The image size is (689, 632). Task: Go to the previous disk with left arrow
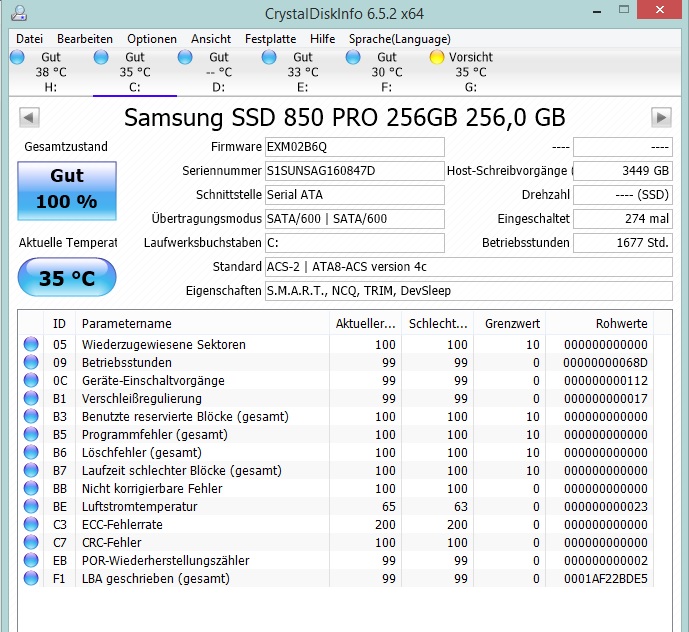coord(29,117)
